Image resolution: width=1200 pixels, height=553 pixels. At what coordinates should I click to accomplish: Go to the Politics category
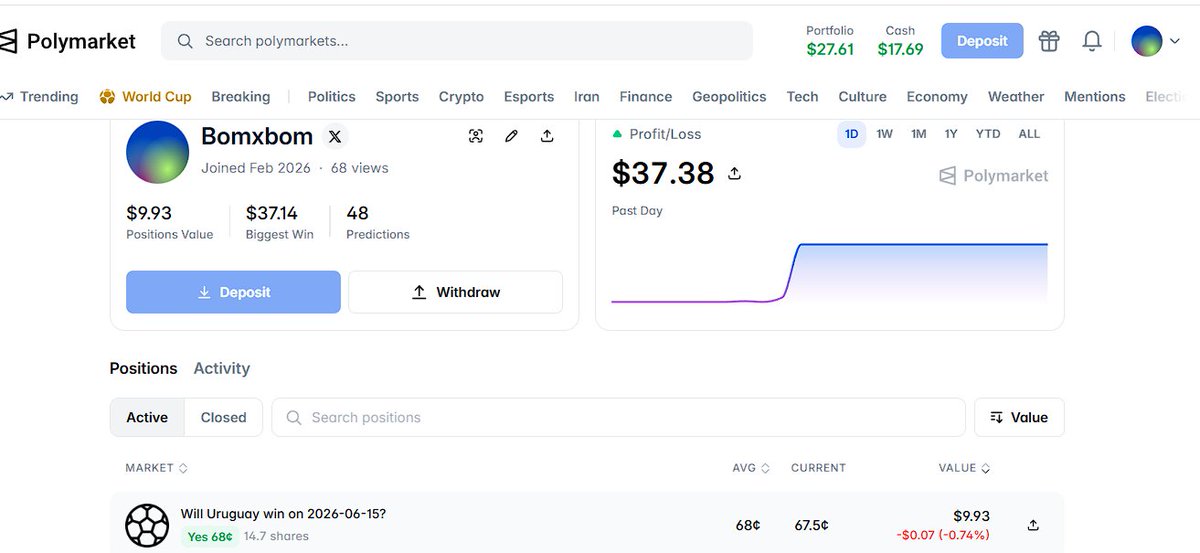332,97
